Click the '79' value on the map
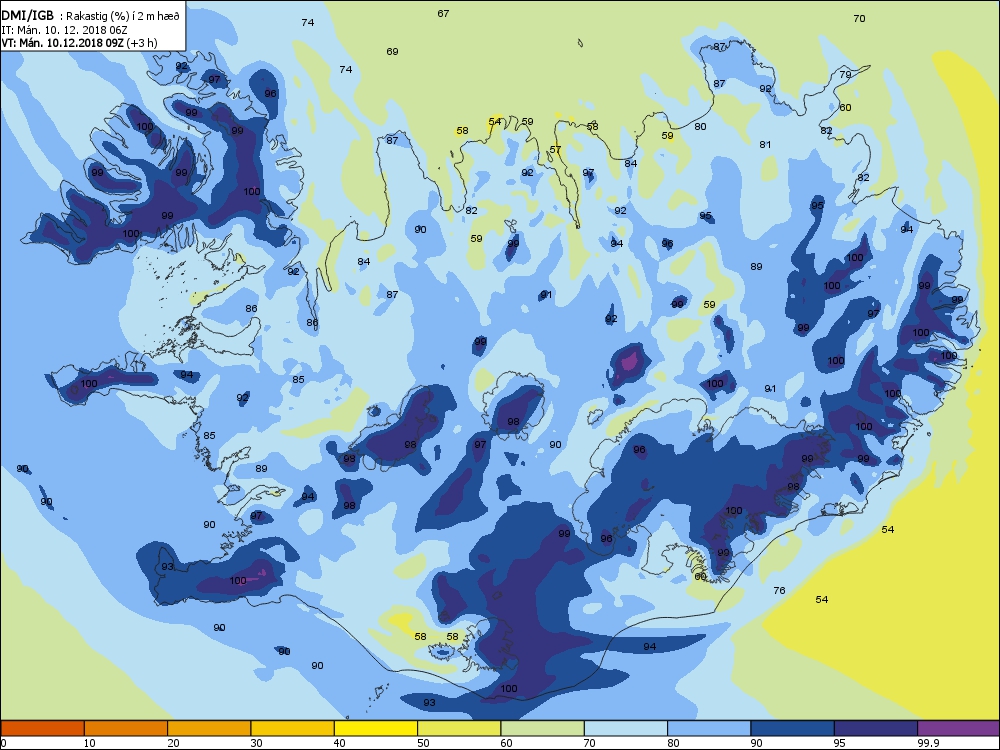This screenshot has width=1000, height=750. pos(845,75)
